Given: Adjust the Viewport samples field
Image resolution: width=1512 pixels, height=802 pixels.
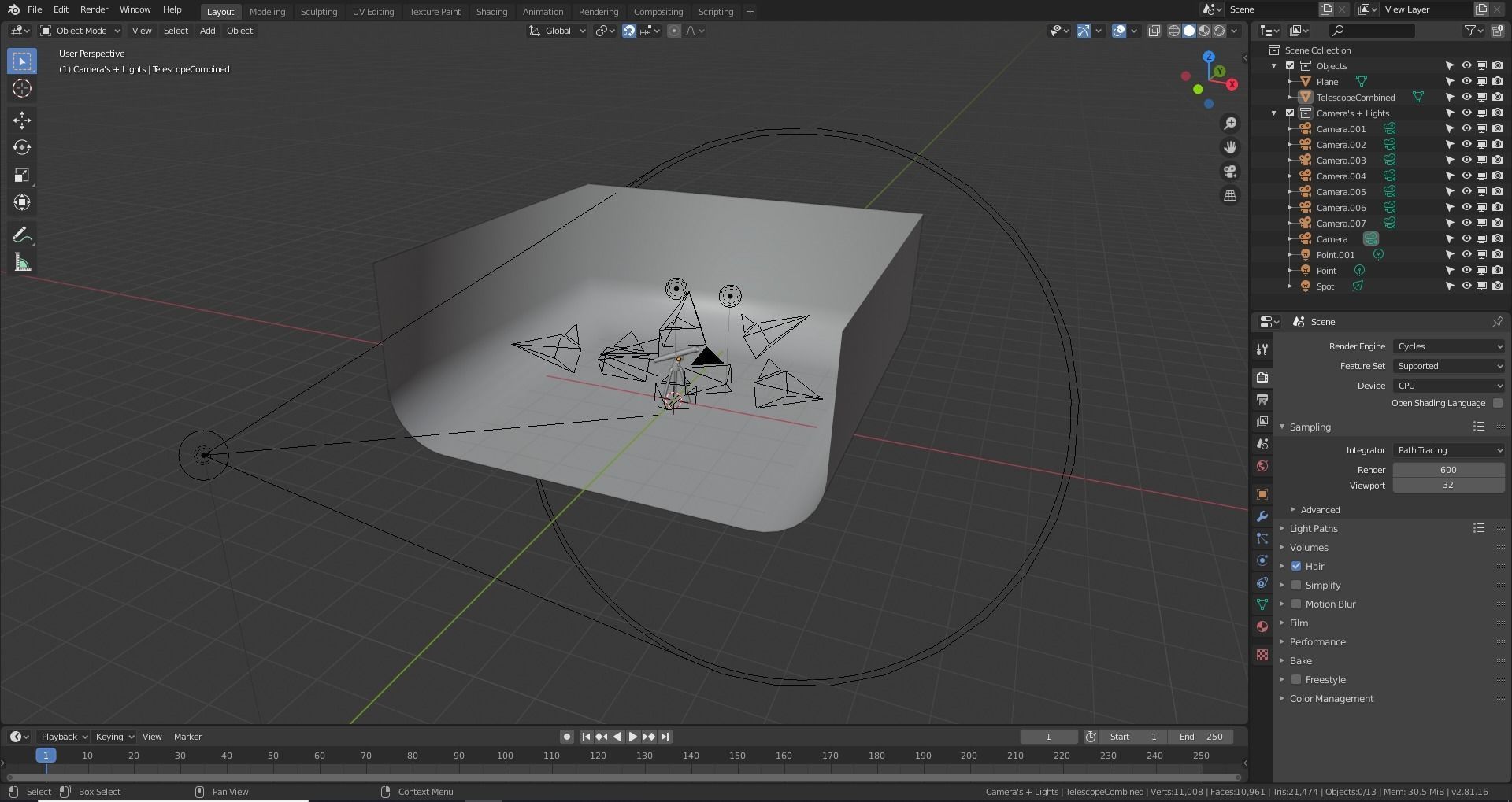Looking at the screenshot, I should coord(1449,486).
